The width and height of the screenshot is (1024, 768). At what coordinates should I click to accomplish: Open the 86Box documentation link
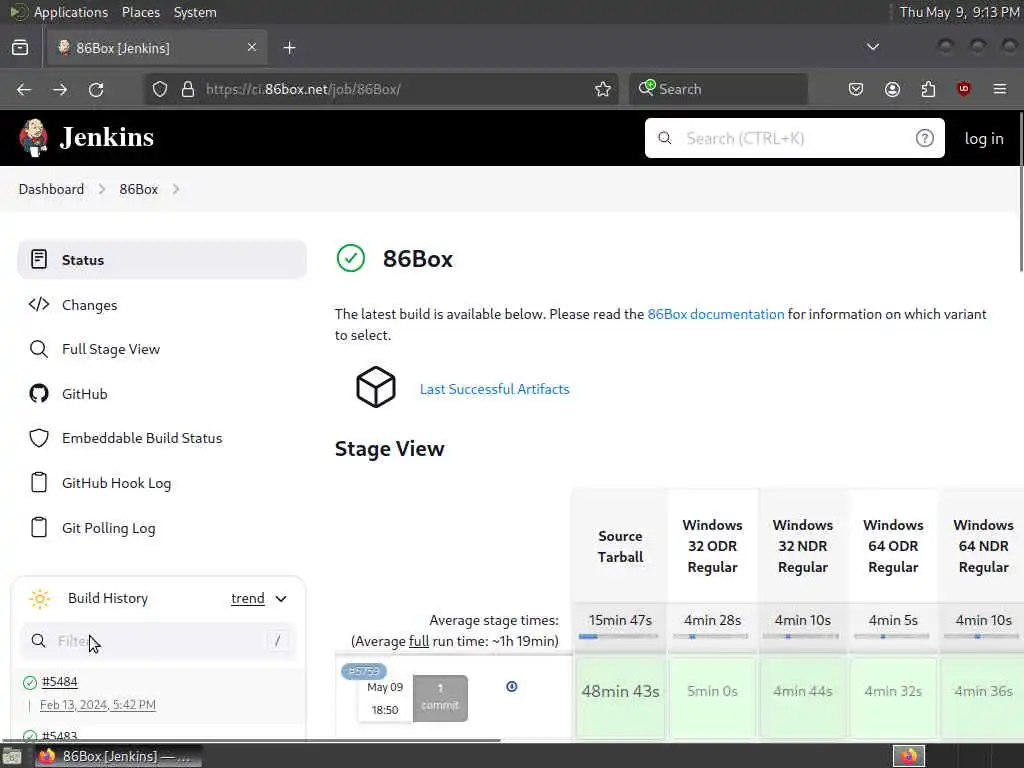pyautogui.click(x=716, y=314)
